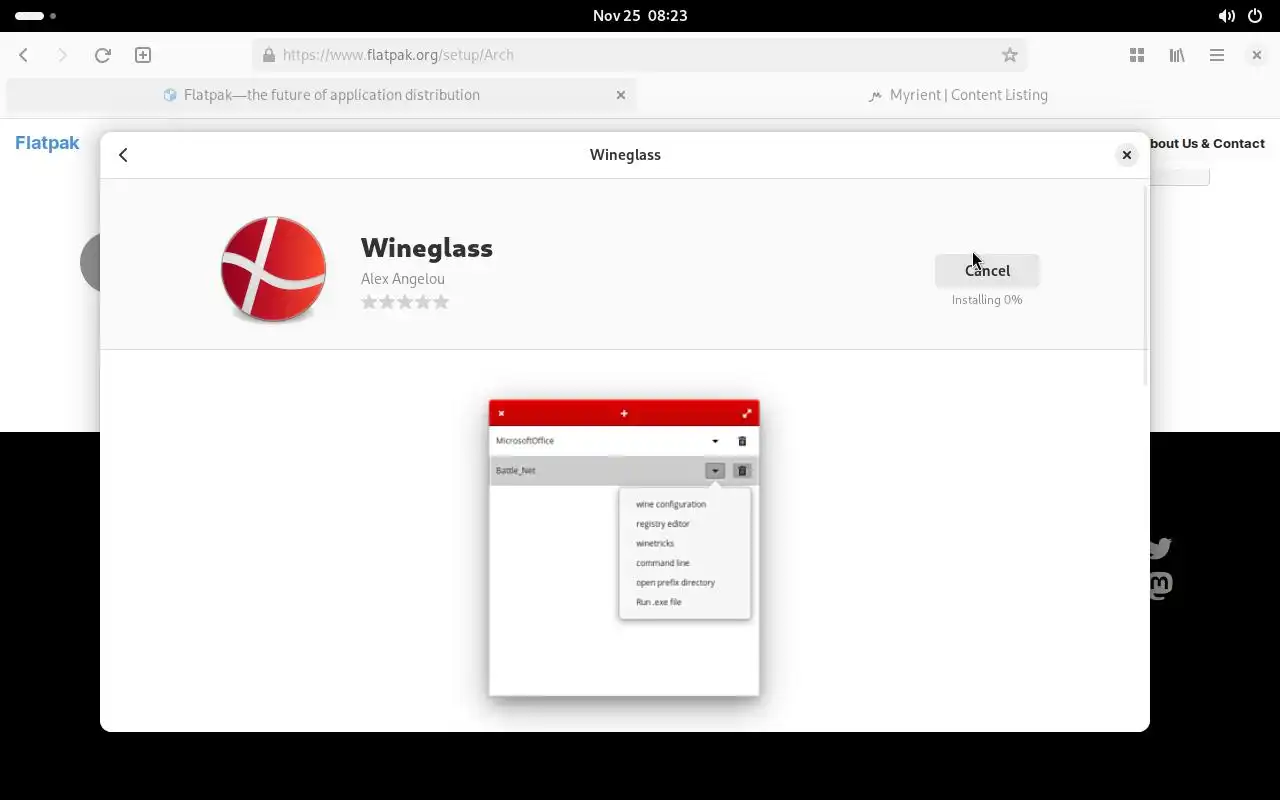Bookmark this page with the star icon
This screenshot has width=1280, height=800.
point(1010,55)
